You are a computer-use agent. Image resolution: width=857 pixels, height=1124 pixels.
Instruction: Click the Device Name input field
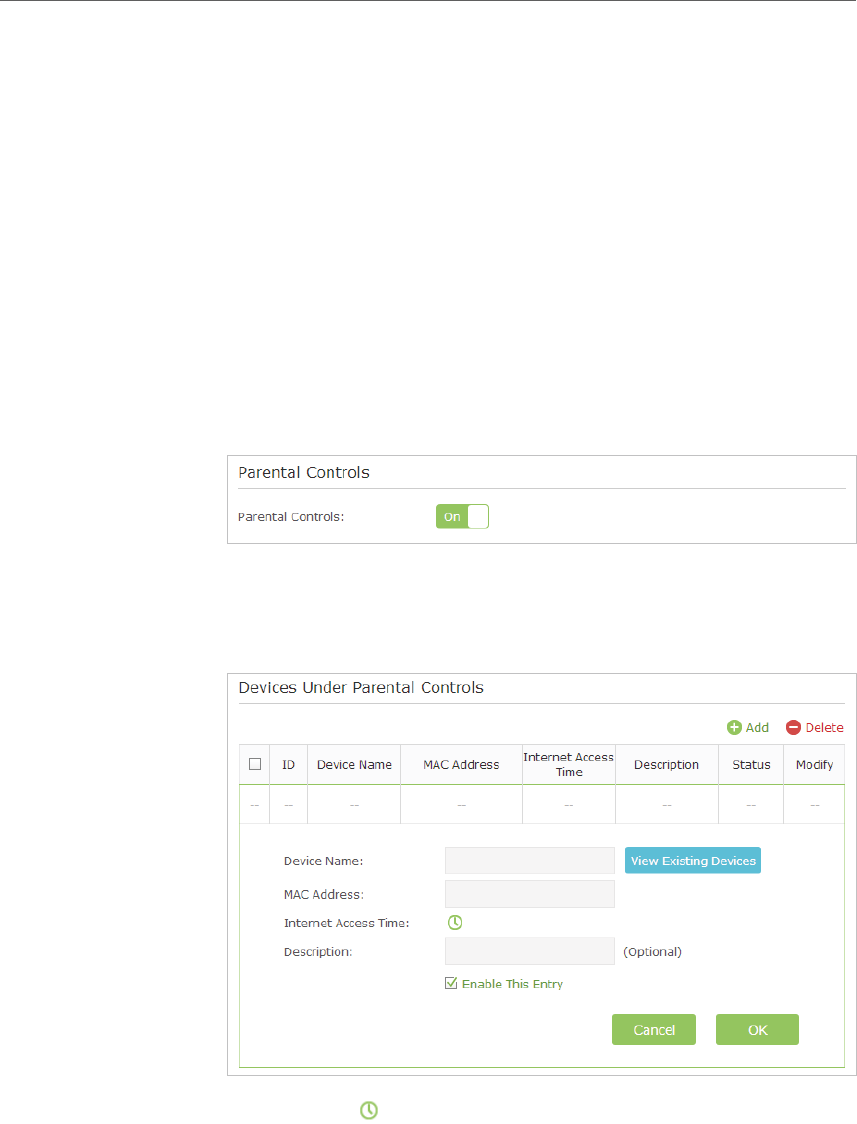[530, 860]
